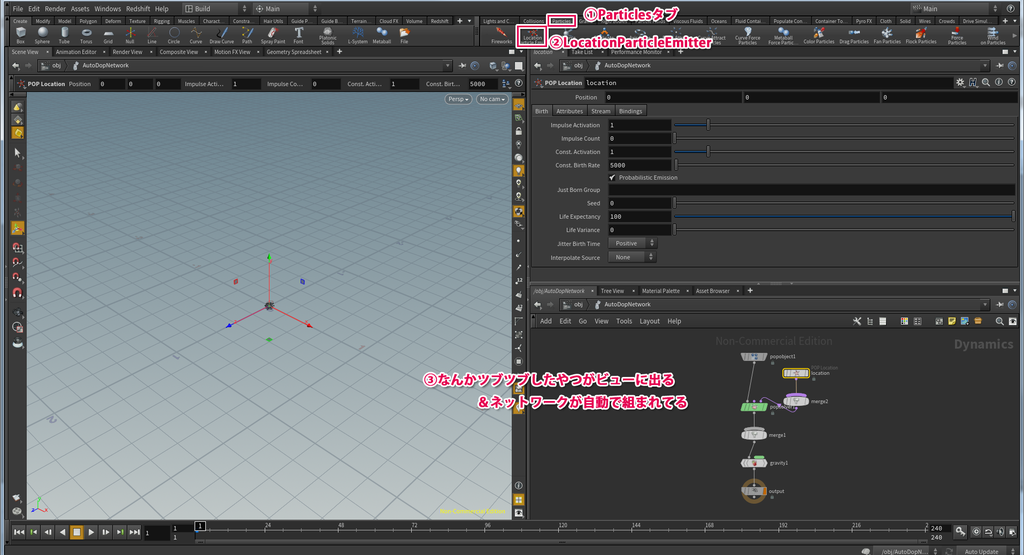Jump to the first frame button

[x=19, y=532]
